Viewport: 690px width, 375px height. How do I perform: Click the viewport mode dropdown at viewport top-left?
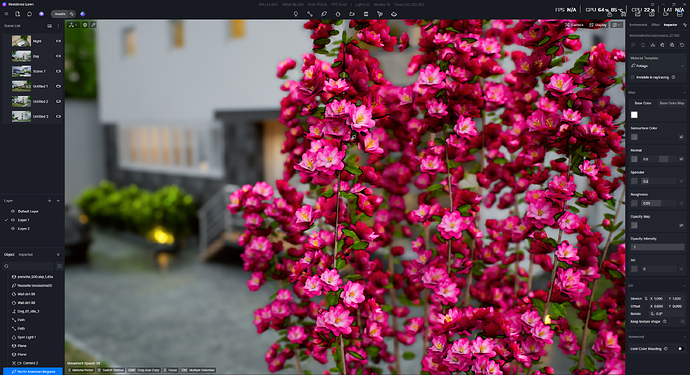click(73, 25)
